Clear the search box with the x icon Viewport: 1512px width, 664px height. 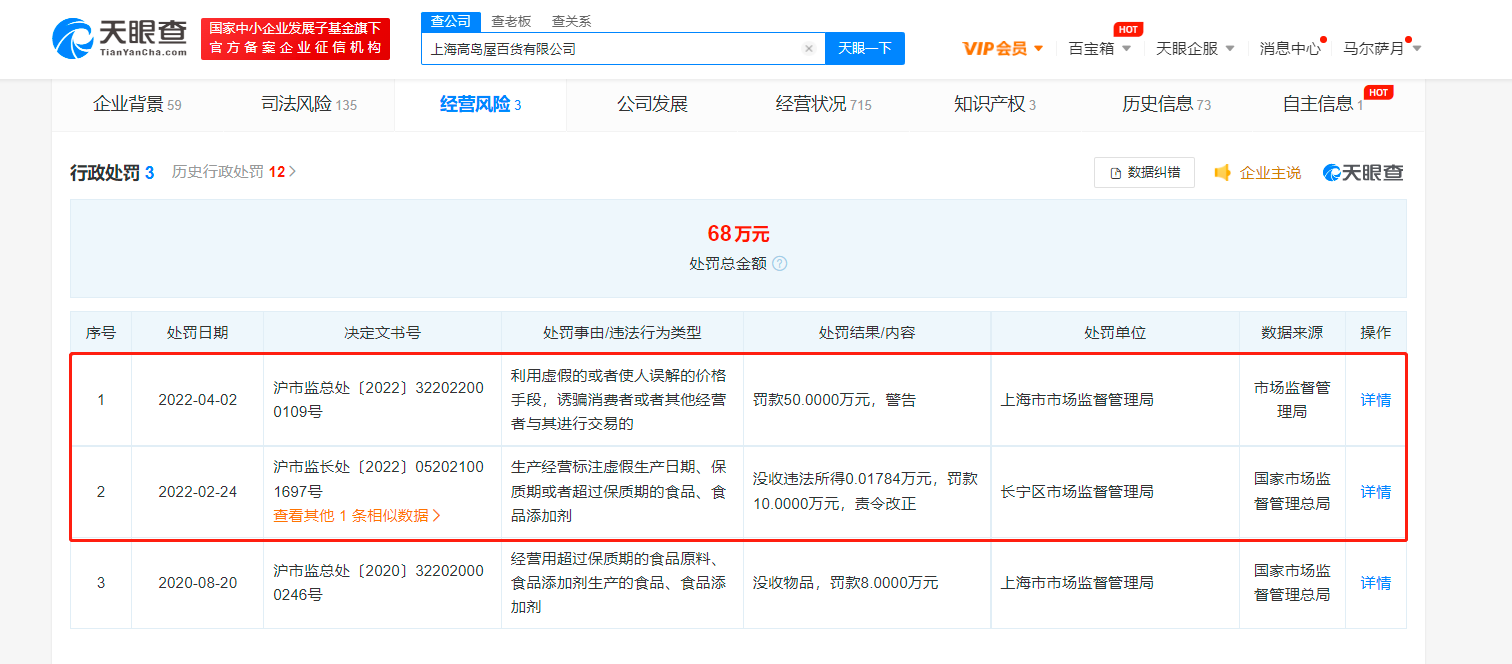(x=808, y=48)
